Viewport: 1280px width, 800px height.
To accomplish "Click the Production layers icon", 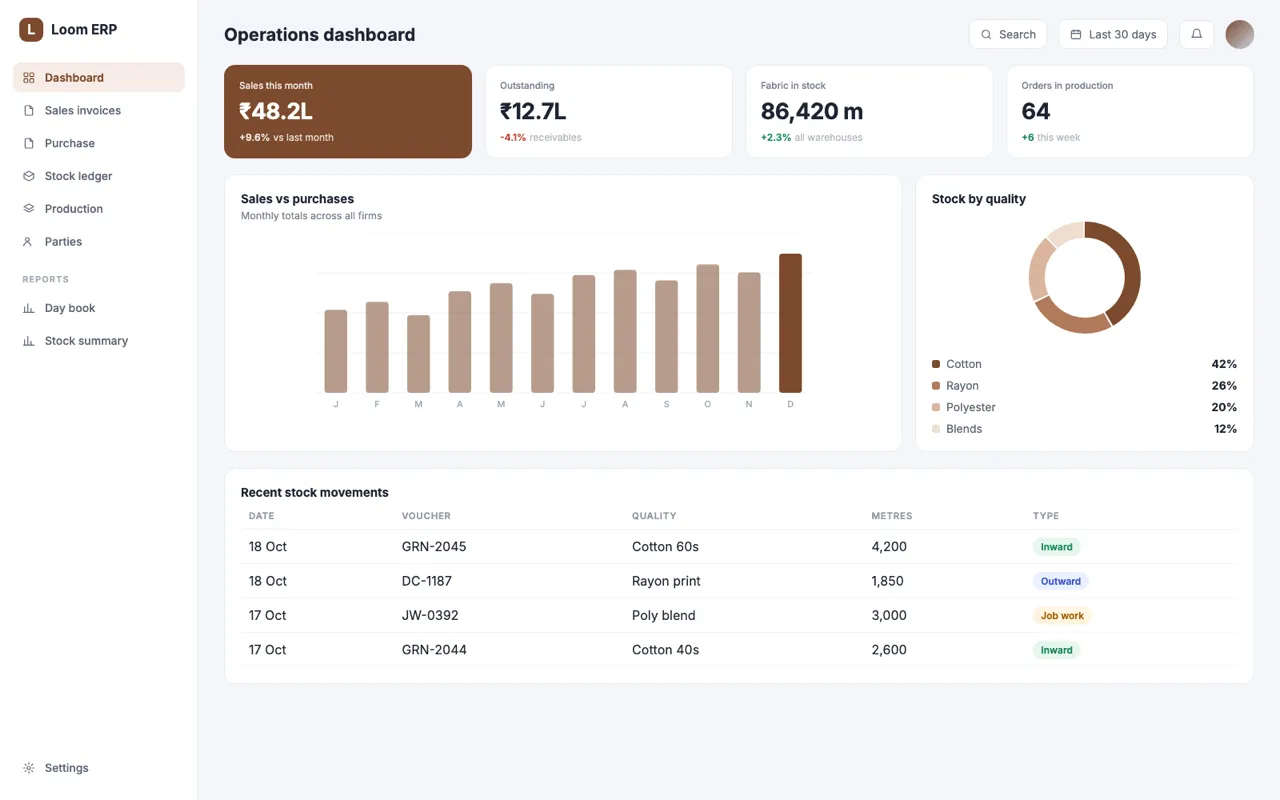I will pos(29,209).
